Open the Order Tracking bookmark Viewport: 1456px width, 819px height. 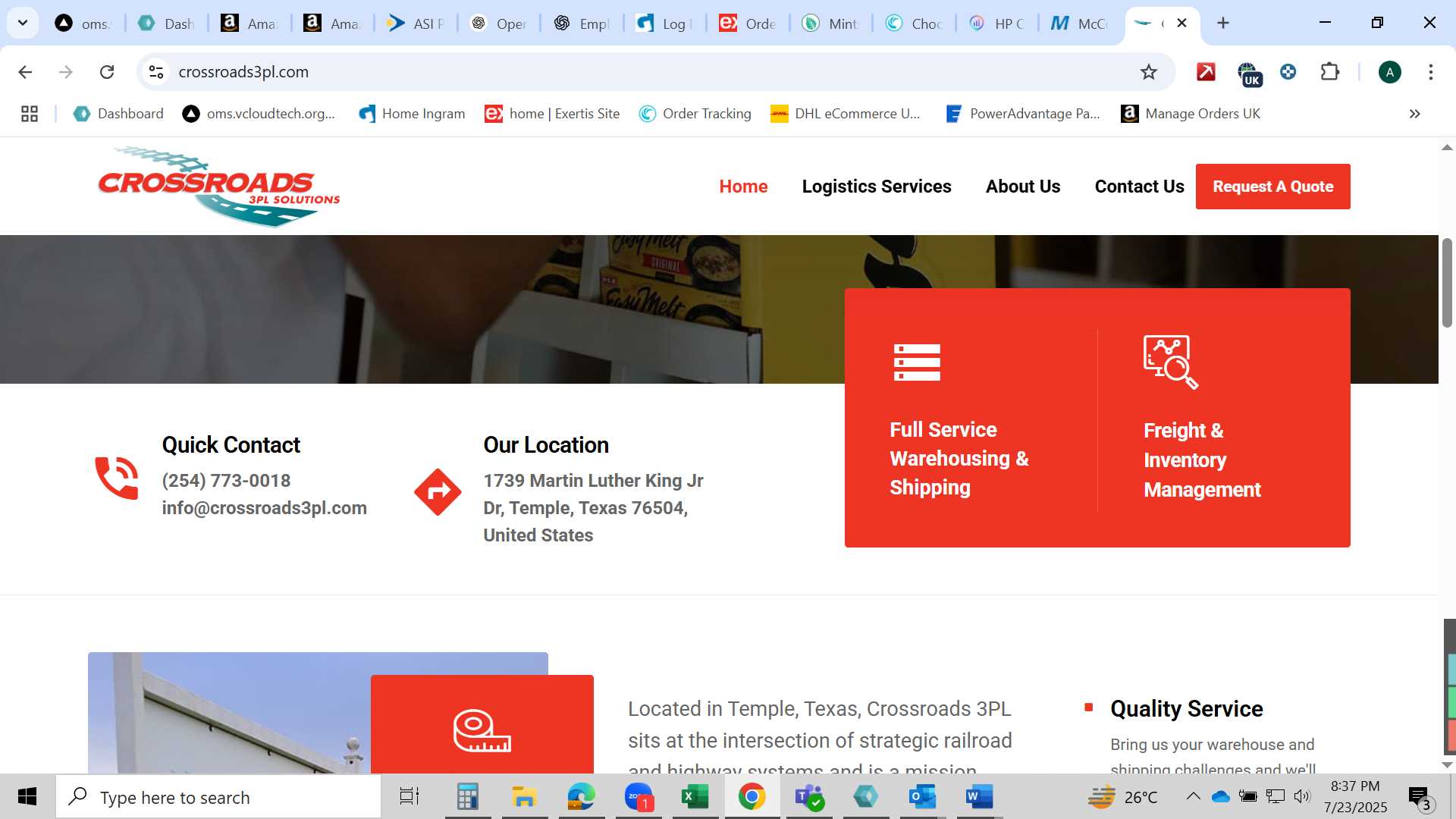tap(695, 114)
